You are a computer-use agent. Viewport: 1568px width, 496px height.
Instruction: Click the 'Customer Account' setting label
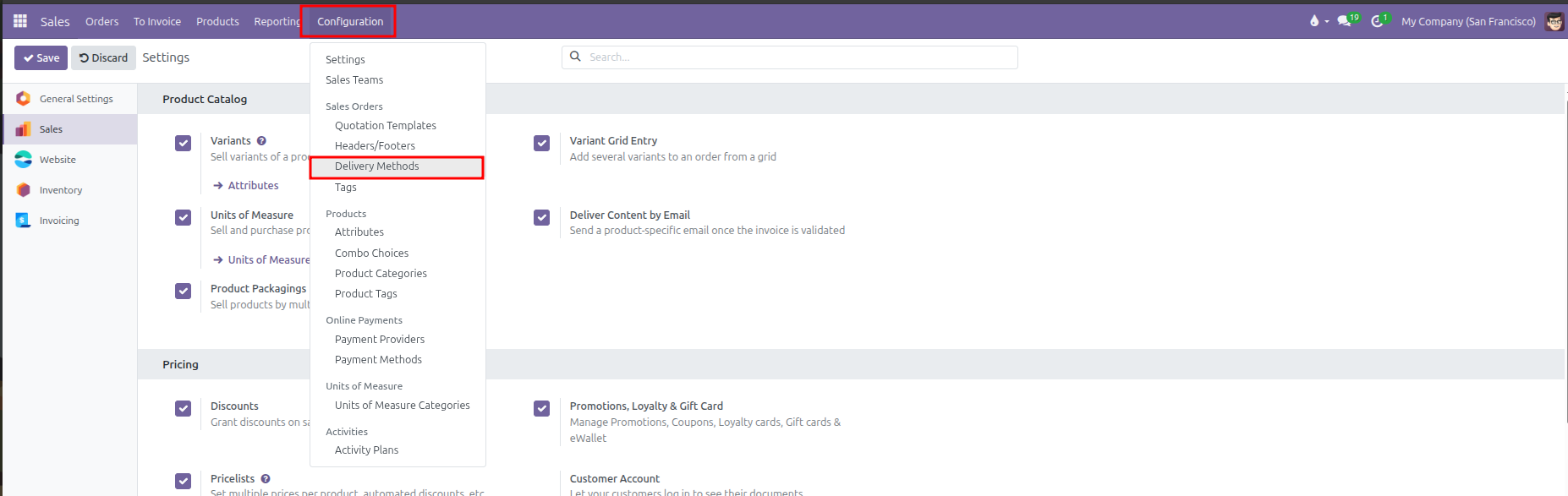(x=614, y=478)
